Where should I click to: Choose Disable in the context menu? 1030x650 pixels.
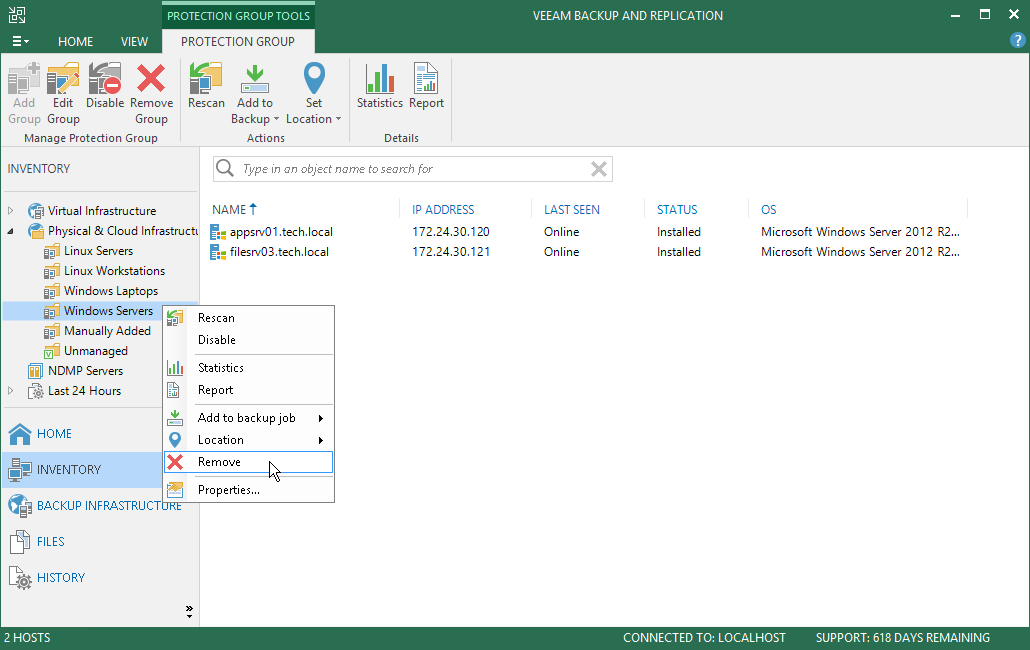(249, 340)
